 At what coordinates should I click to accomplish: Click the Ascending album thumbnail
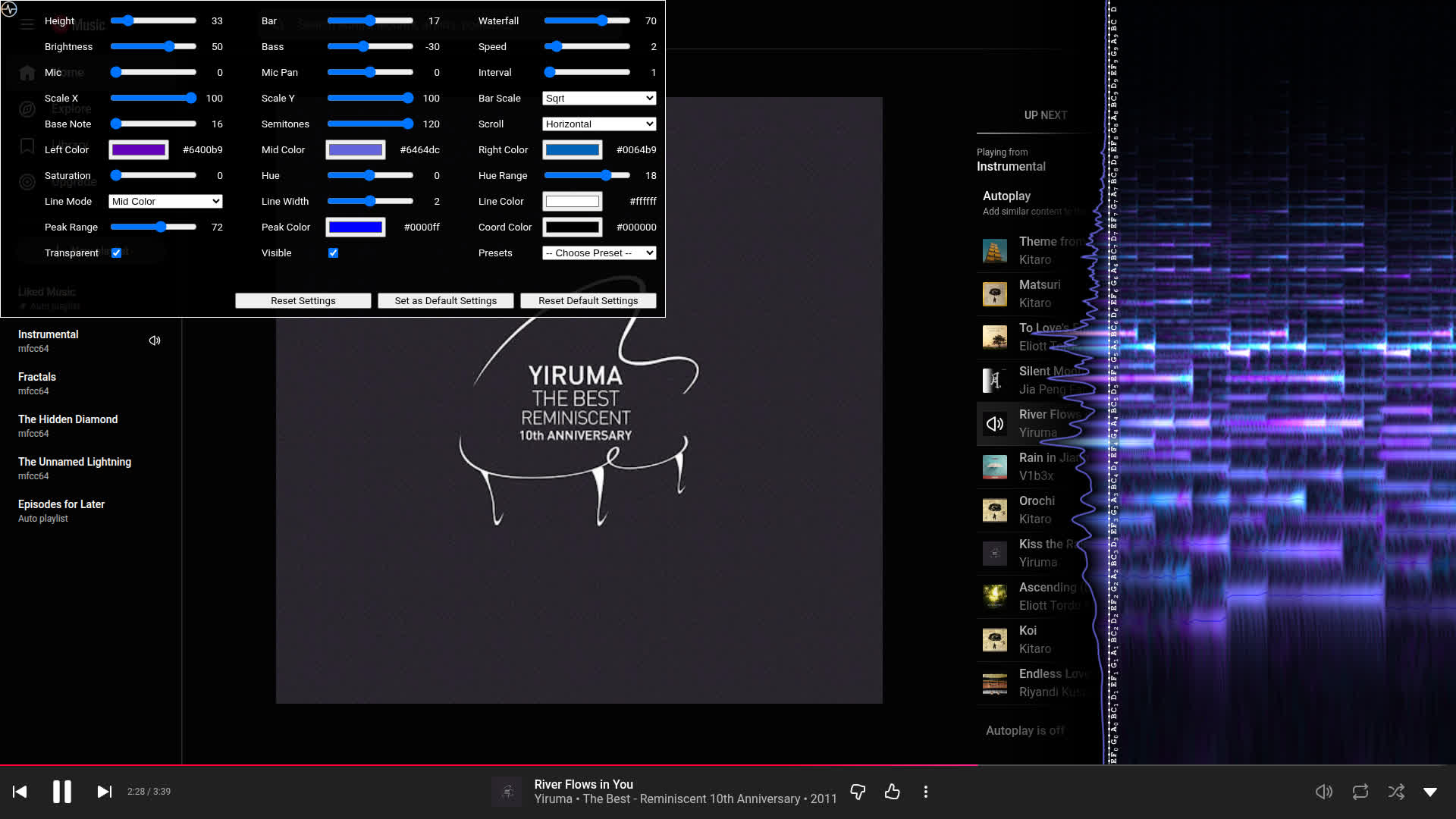(995, 597)
